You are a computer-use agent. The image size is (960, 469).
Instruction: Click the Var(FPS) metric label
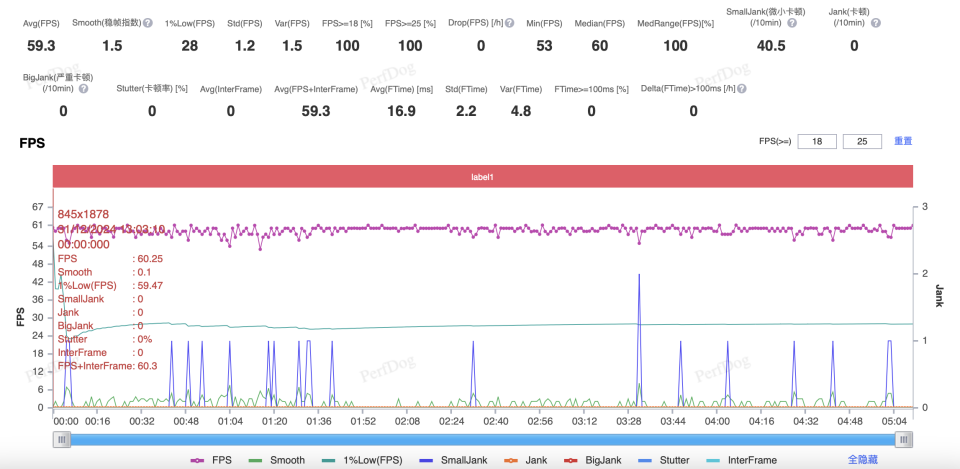pyautogui.click(x=293, y=24)
